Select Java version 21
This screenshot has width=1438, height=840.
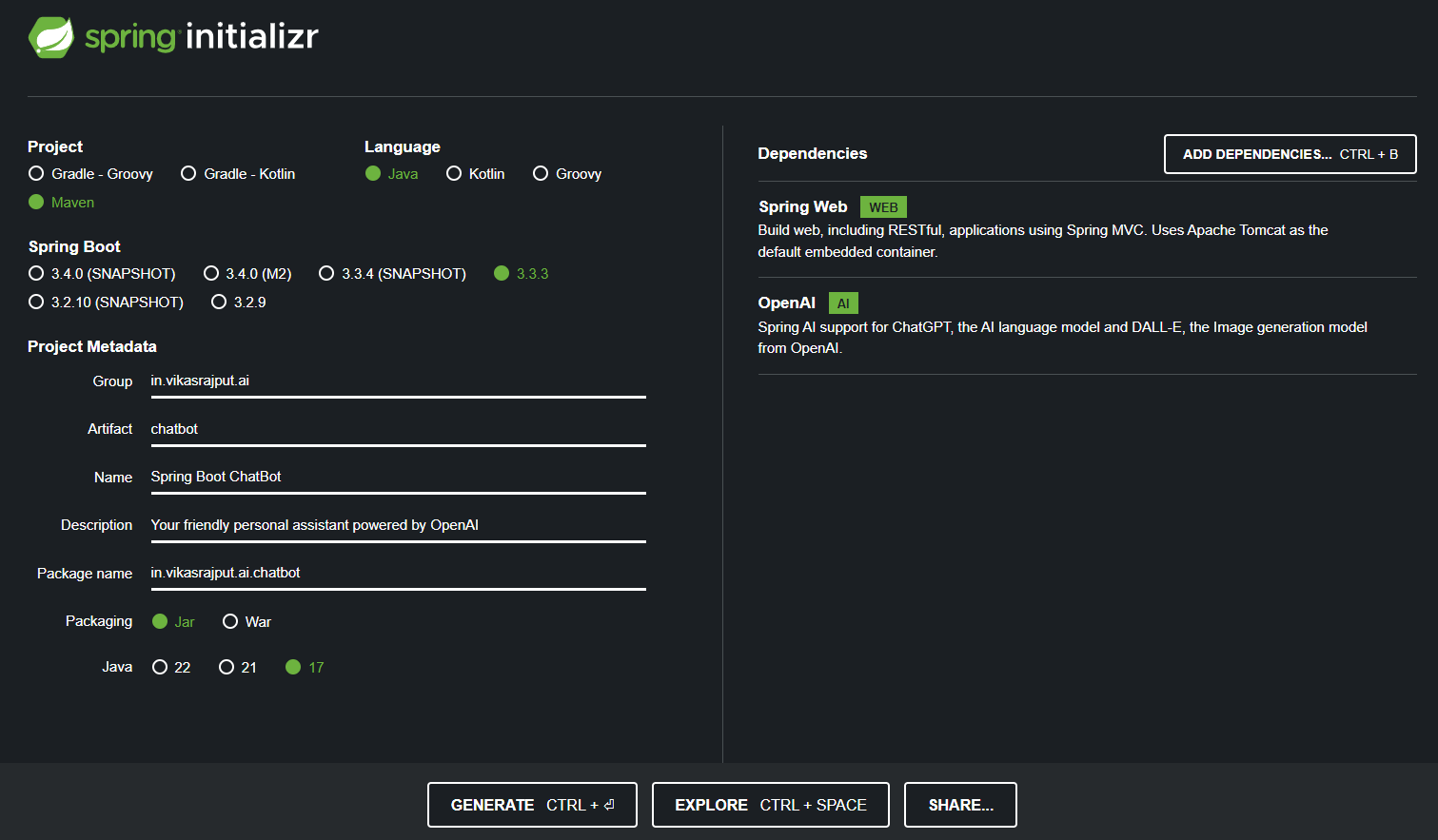pyautogui.click(x=238, y=667)
